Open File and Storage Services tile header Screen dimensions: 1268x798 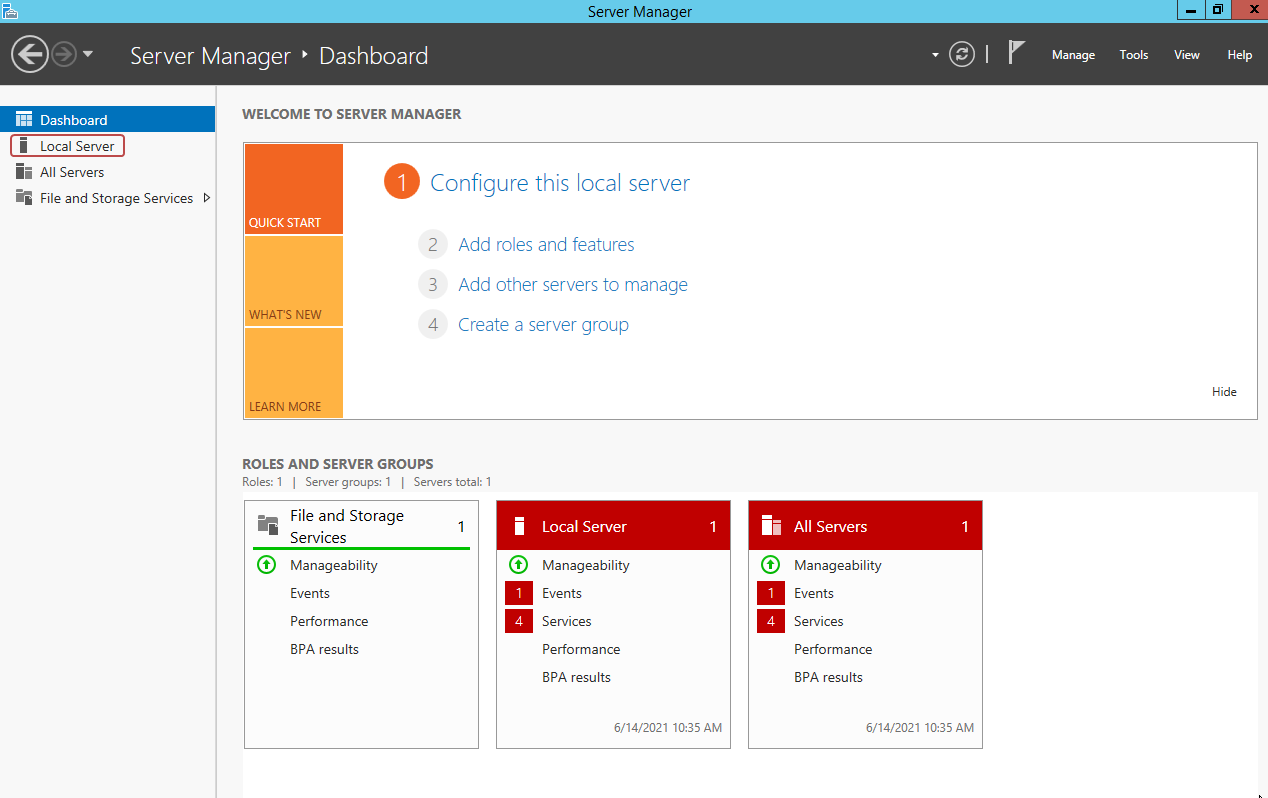(361, 526)
